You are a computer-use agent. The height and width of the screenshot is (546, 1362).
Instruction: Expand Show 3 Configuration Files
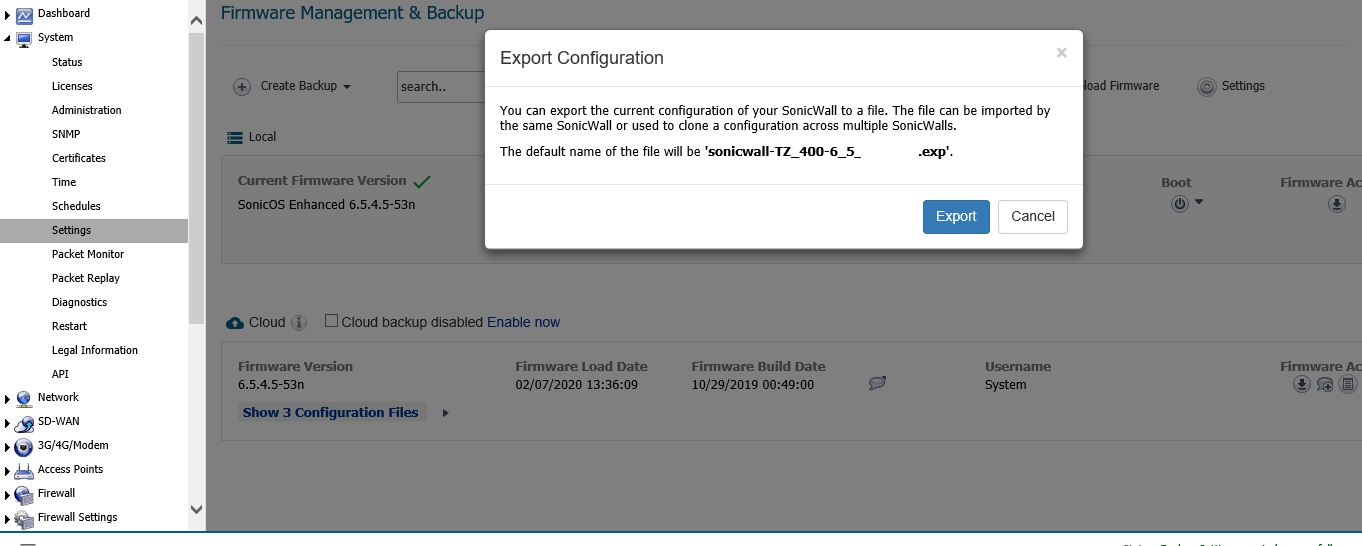pos(330,412)
